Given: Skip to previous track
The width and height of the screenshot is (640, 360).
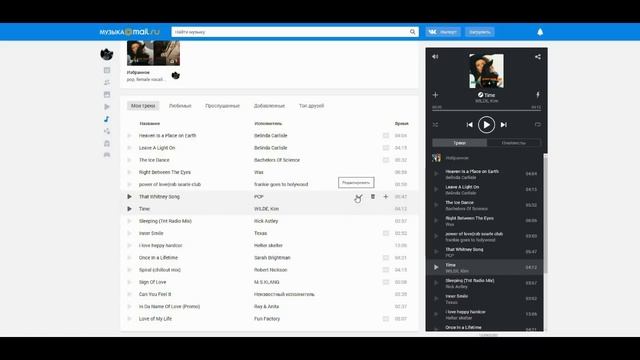Looking at the screenshot, I should click(469, 125).
